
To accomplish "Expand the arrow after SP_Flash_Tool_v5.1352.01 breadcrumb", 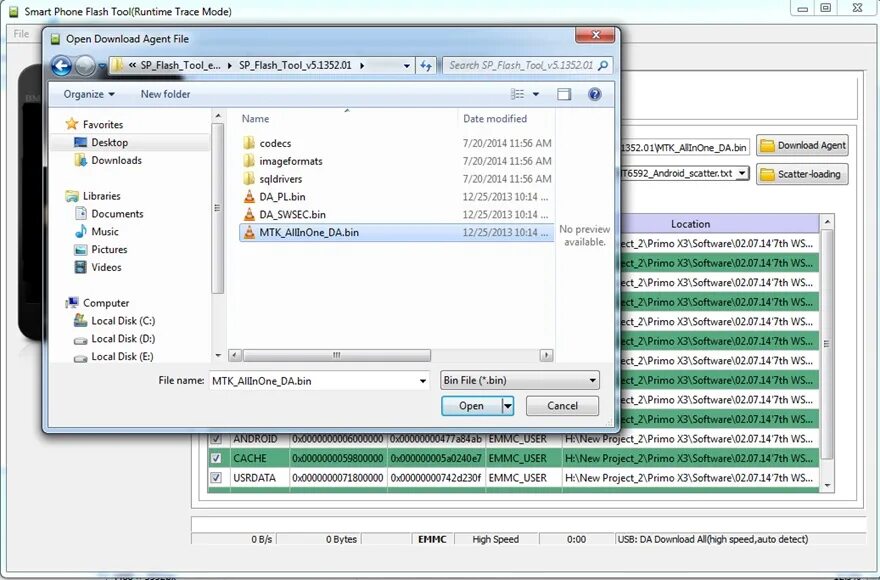I will pos(362,66).
